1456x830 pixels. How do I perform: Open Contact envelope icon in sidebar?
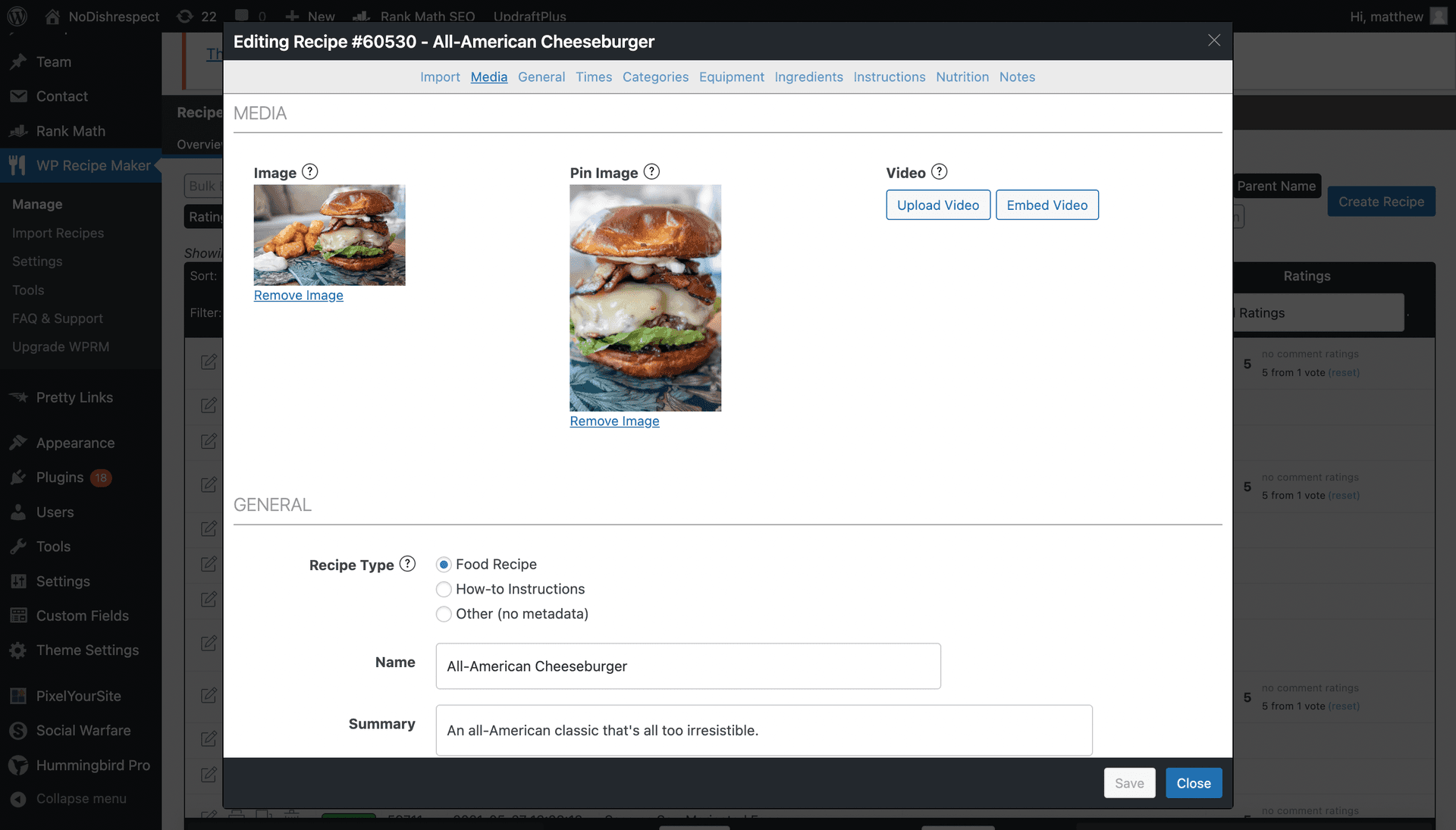pyautogui.click(x=18, y=96)
